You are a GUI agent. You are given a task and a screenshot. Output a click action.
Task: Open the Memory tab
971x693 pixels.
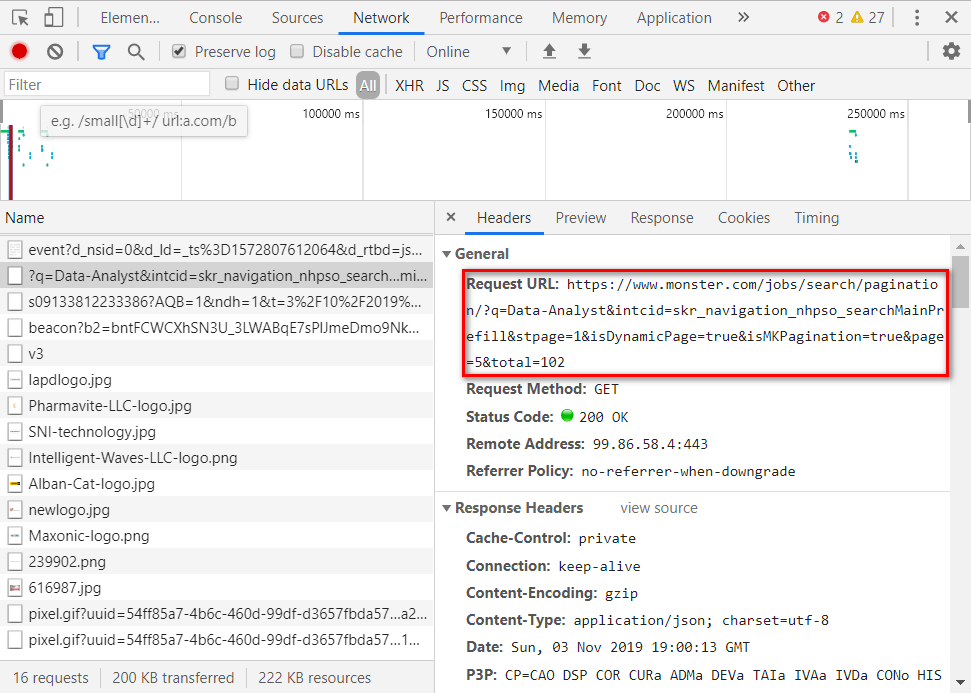point(579,18)
